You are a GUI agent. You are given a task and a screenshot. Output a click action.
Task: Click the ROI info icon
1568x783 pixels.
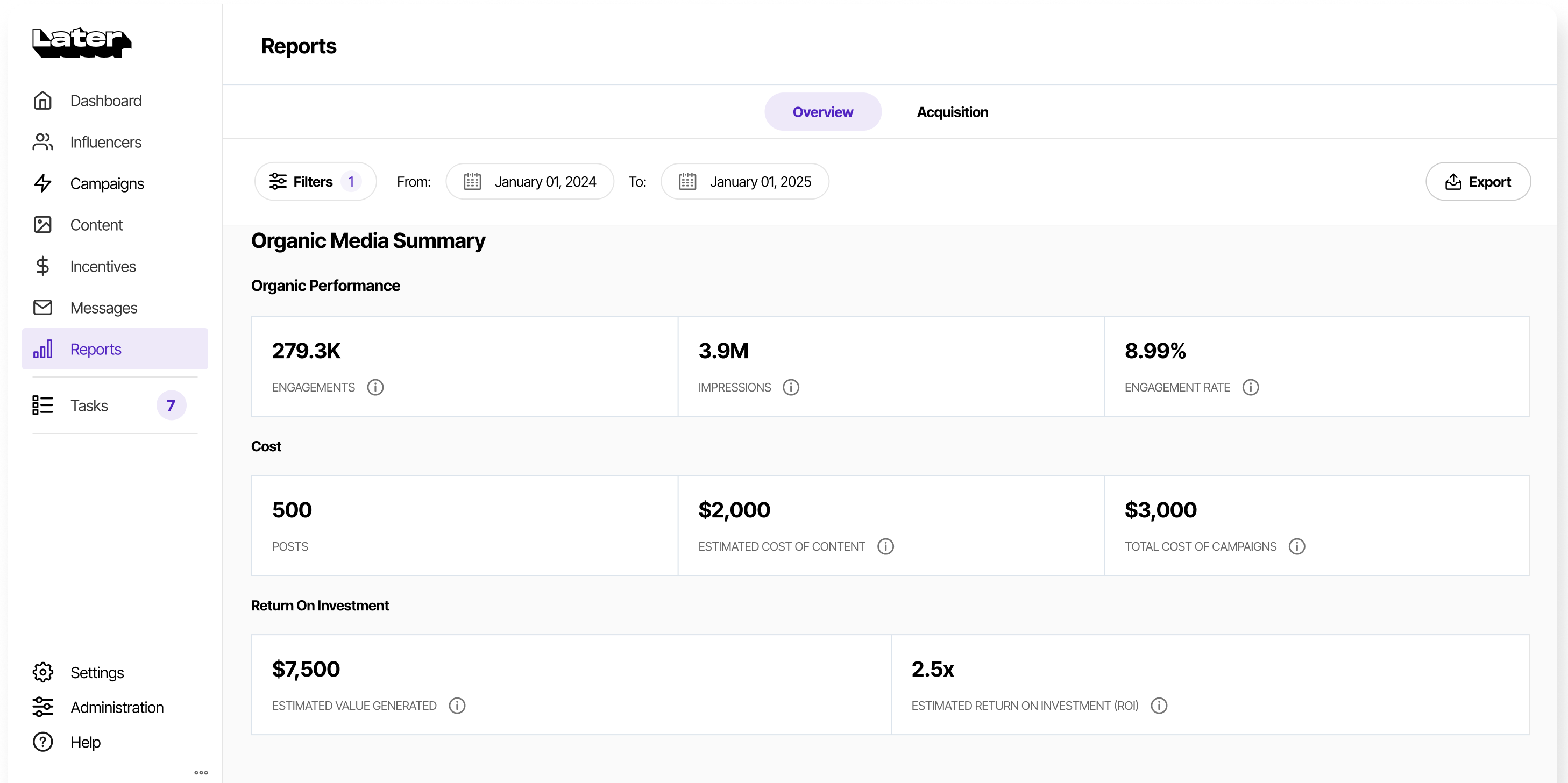click(x=1158, y=706)
